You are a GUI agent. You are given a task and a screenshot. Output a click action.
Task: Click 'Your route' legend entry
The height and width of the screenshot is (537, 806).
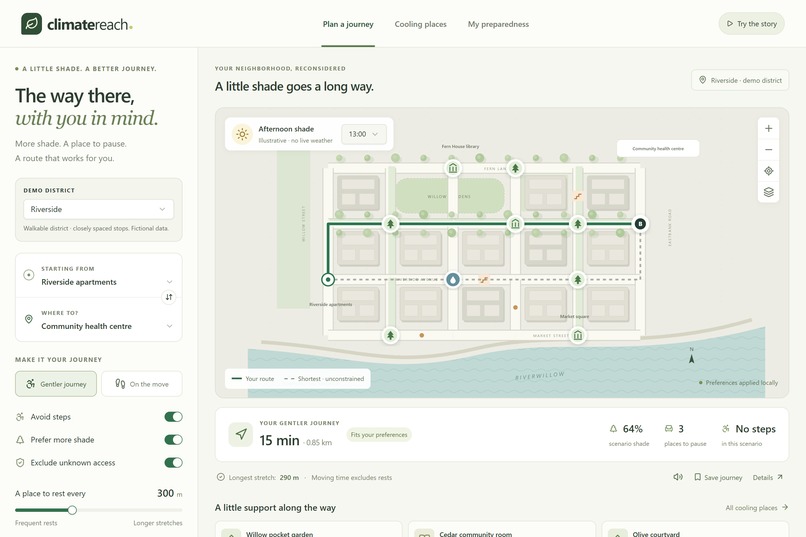[253, 379]
